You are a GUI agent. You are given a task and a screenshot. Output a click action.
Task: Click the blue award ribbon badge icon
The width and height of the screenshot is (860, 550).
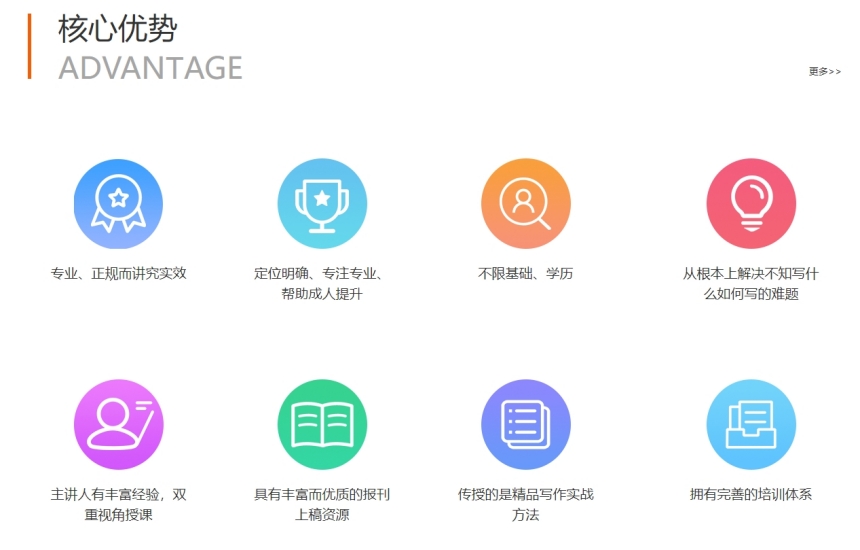tap(118, 204)
